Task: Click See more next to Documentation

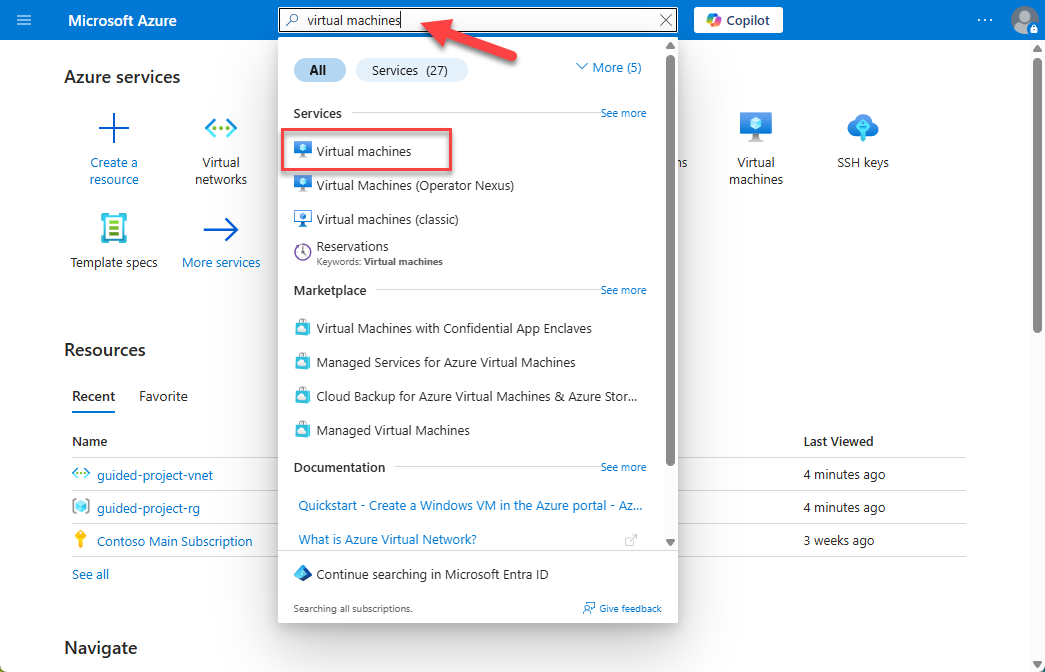Action: point(623,467)
